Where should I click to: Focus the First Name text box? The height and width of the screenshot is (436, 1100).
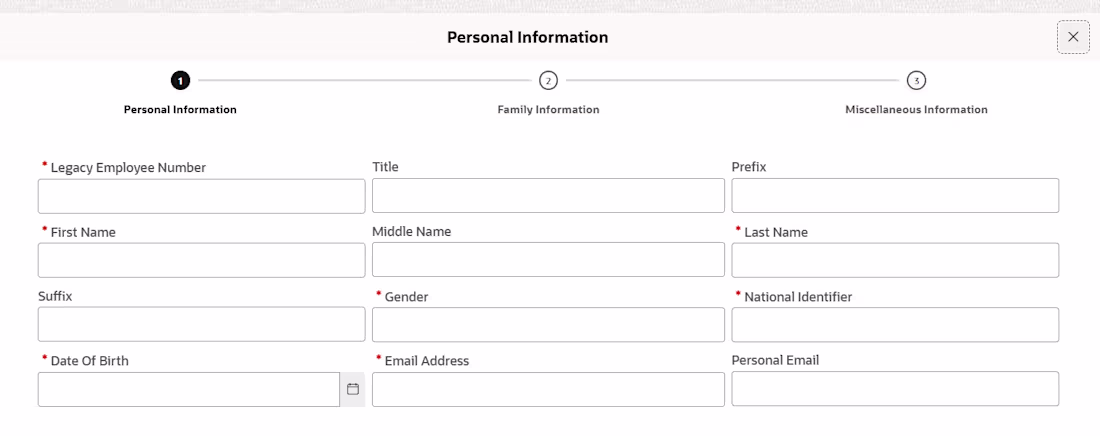click(x=201, y=260)
